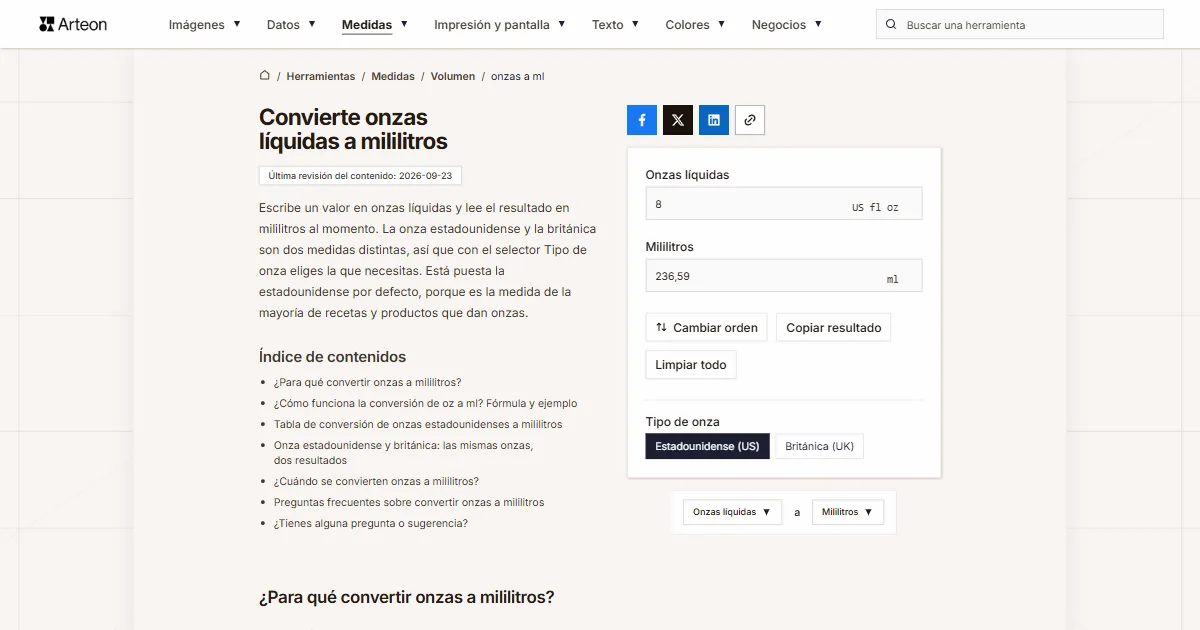
Task: Jump to ¿Tienes alguna pregunta o sugerencia?
Action: [x=370, y=523]
